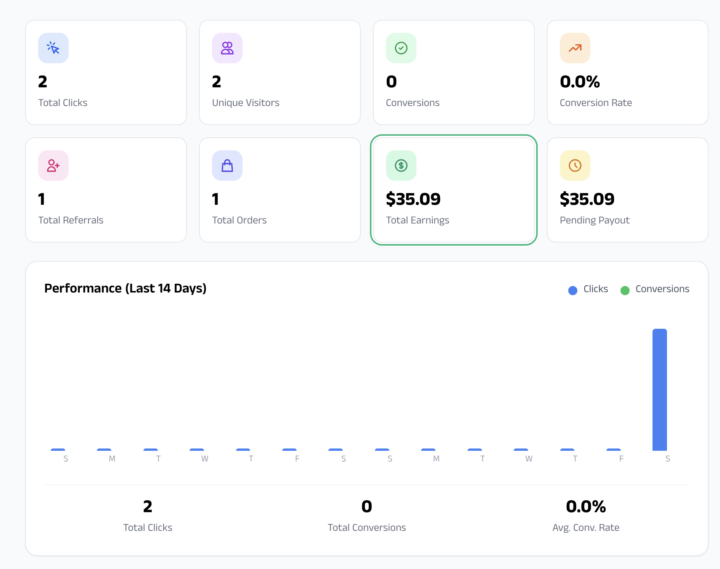Click the Total Clicks summary below chart
Image resolution: width=720 pixels, height=569 pixels.
pyautogui.click(x=148, y=515)
